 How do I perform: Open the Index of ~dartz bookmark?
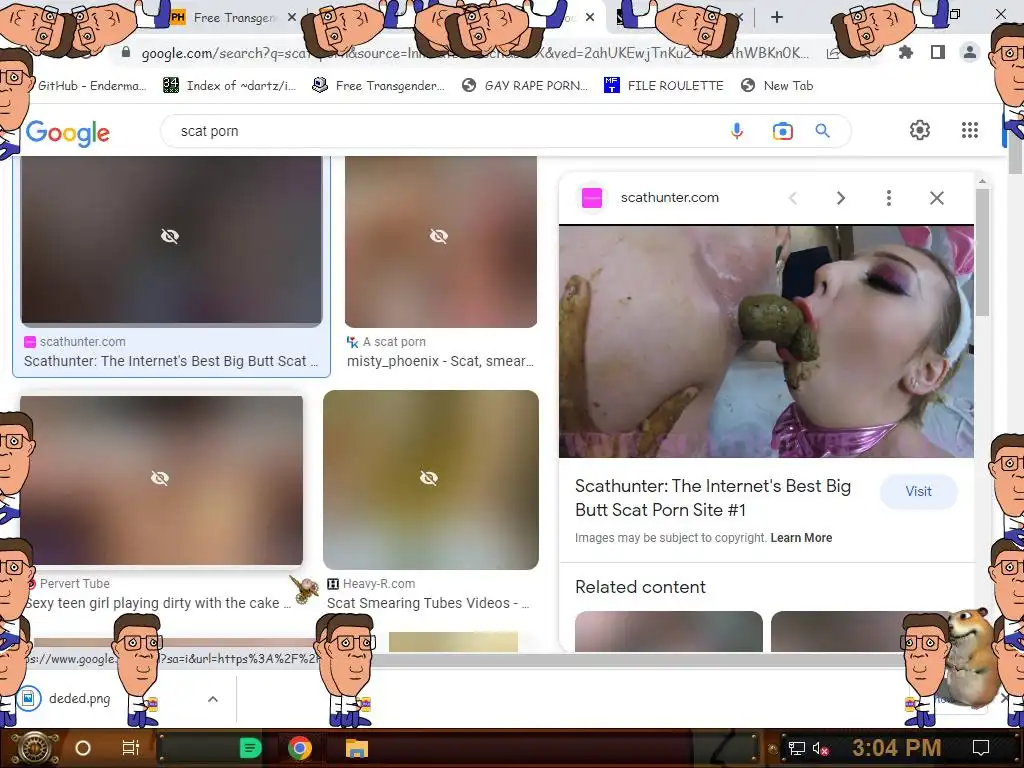[x=230, y=86]
